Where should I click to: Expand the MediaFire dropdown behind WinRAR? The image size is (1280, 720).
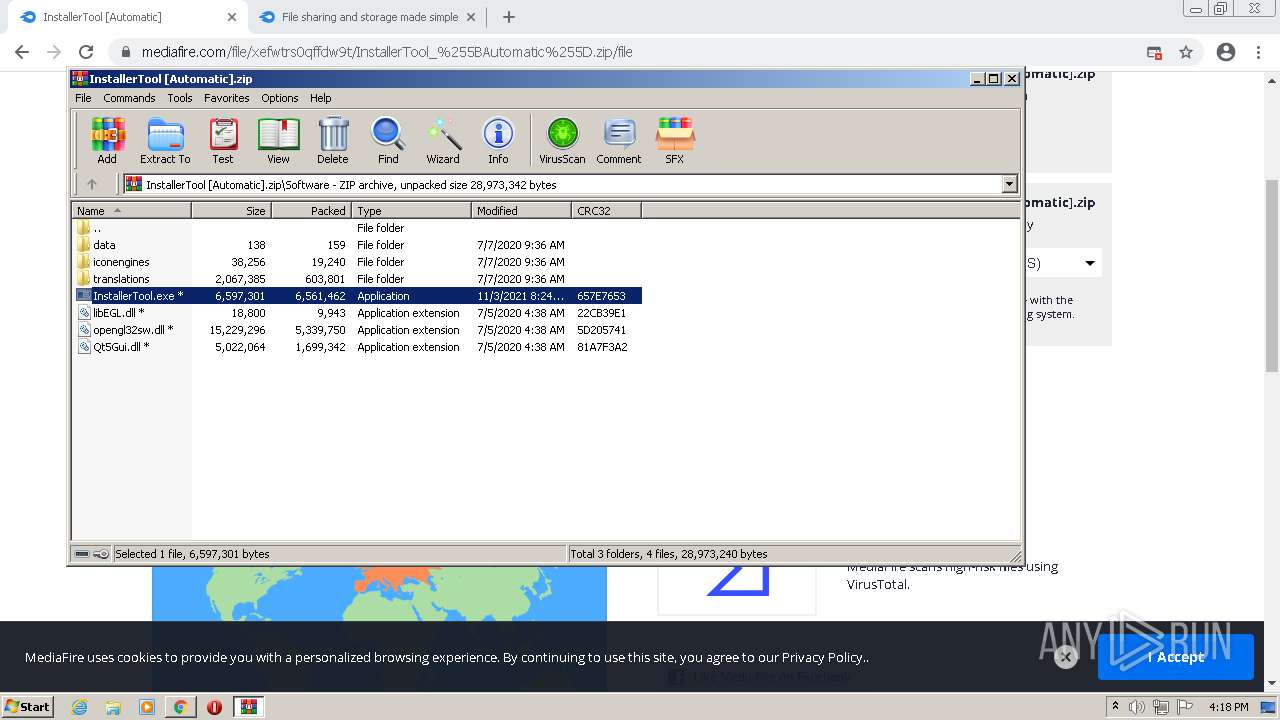point(1090,263)
